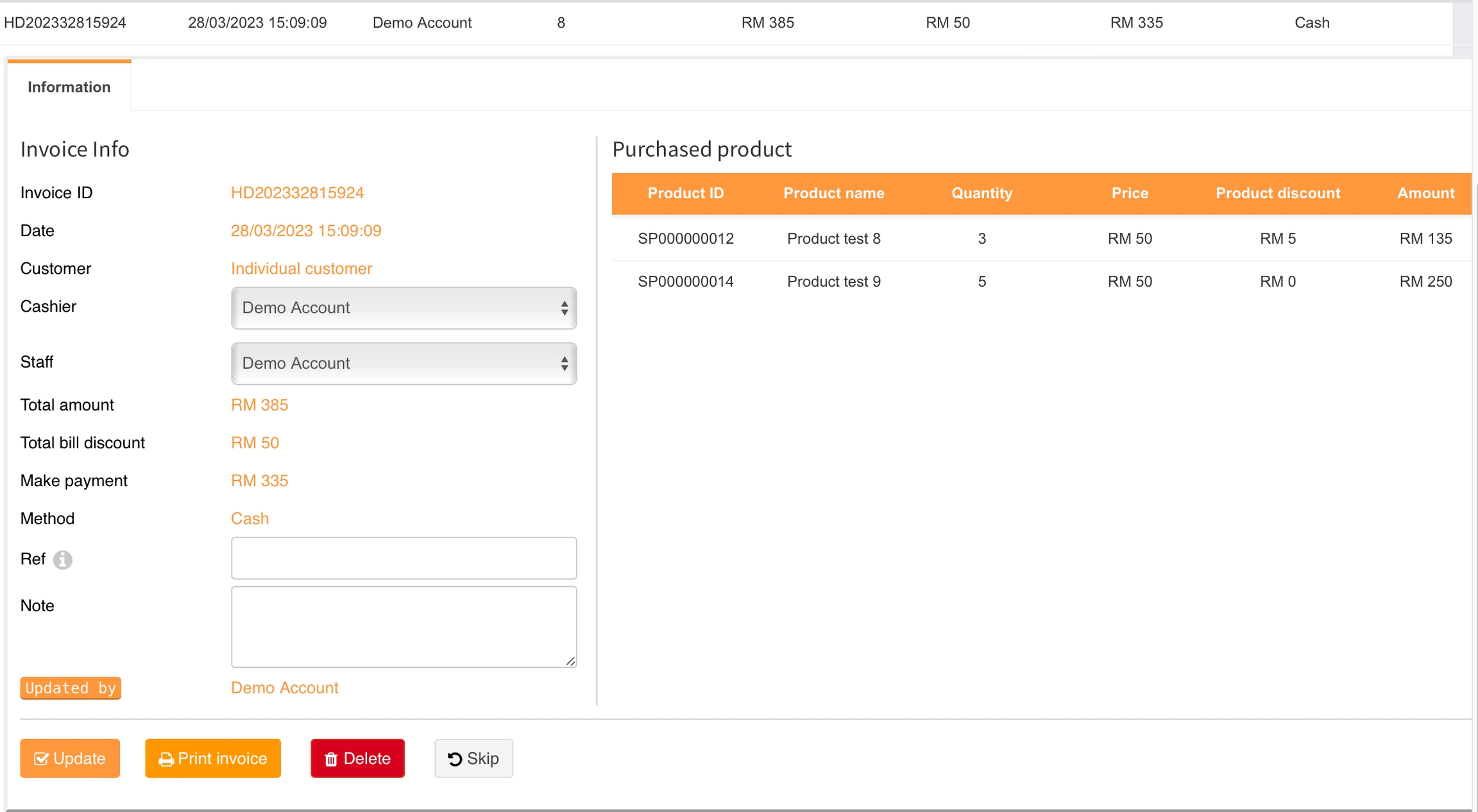Select the Information tab
The image size is (1478, 812).
point(69,87)
